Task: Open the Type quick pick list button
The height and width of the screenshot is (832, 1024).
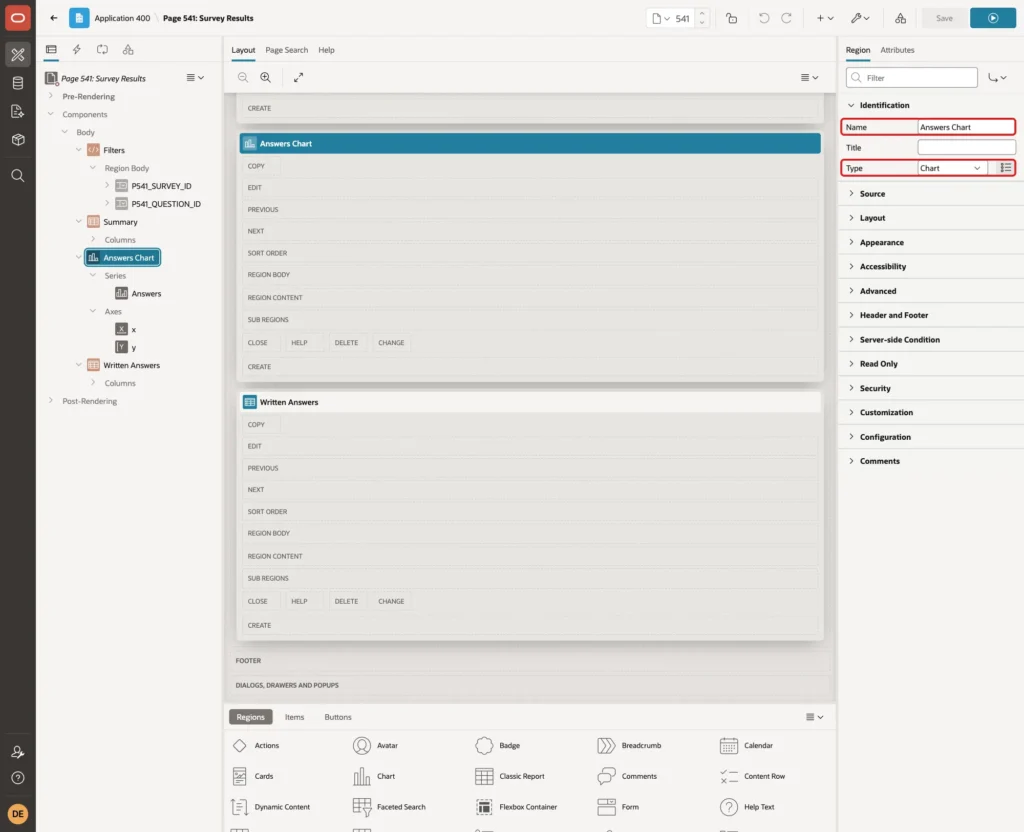Action: [1006, 168]
